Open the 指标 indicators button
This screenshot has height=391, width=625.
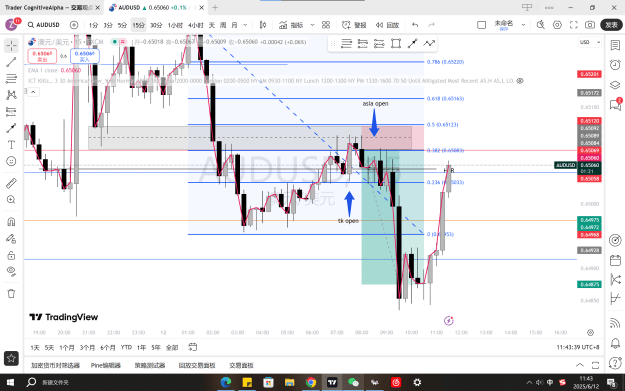tap(291, 25)
